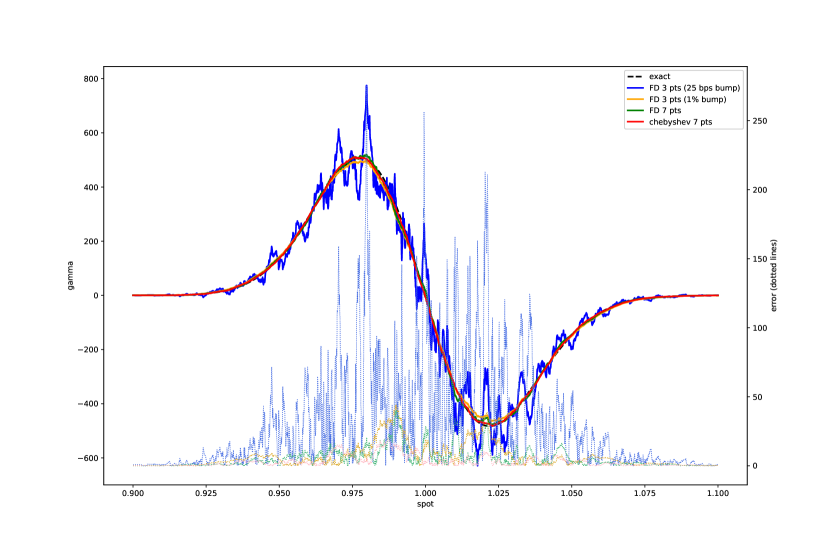Click the 1.025 tick on spot axis
Viewport: 830px width, 554px height.
click(498, 493)
